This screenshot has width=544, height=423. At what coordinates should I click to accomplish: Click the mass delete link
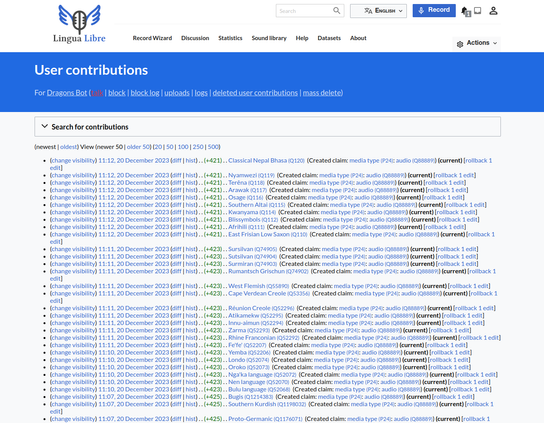[x=322, y=93]
